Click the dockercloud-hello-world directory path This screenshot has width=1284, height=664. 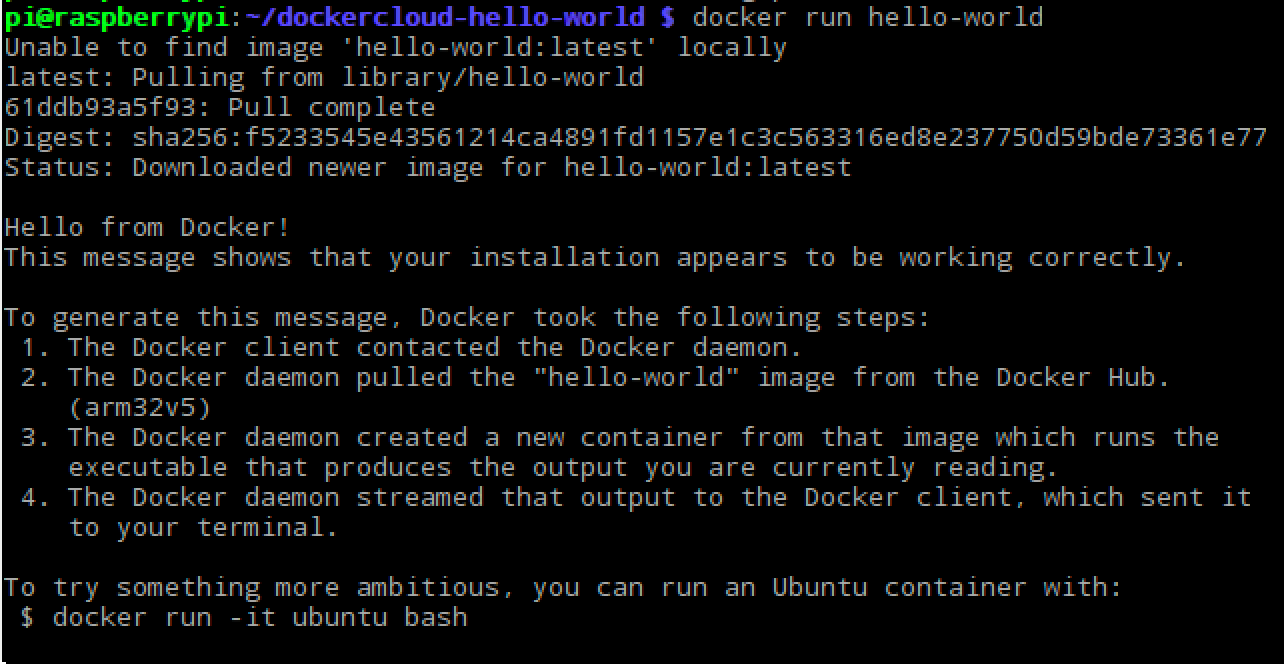[450, 17]
